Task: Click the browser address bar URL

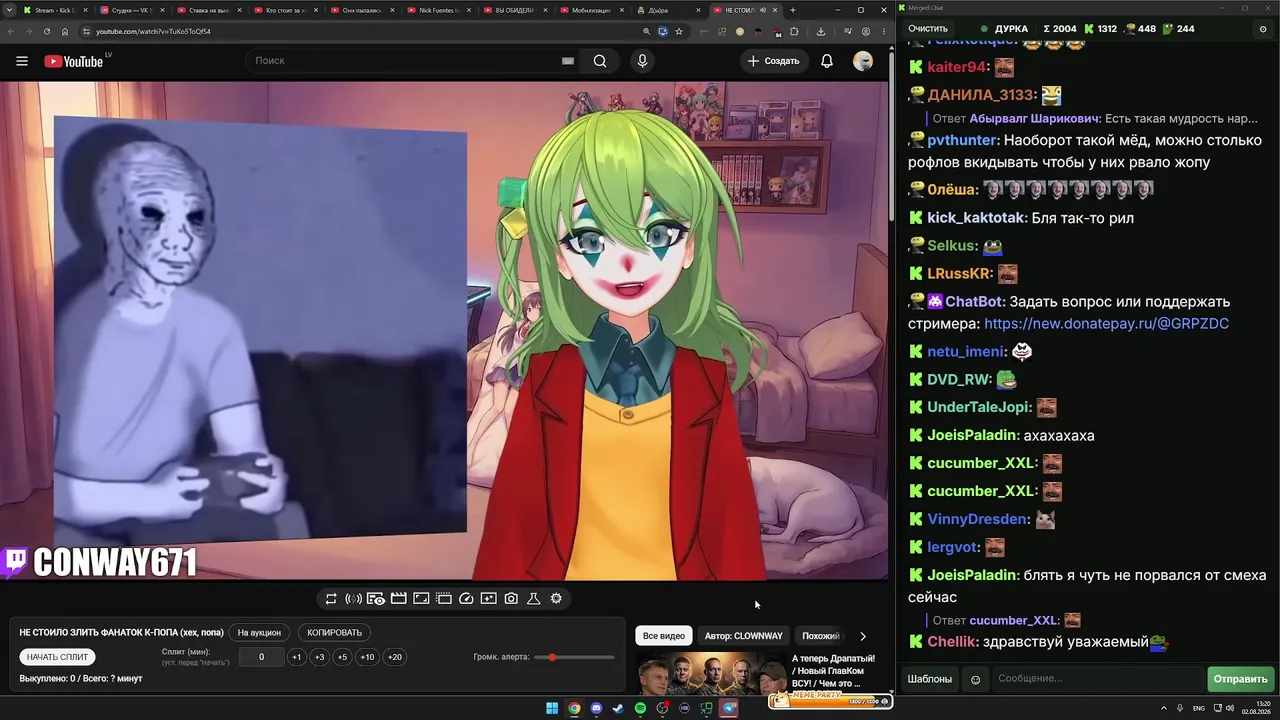Action: [x=153, y=31]
